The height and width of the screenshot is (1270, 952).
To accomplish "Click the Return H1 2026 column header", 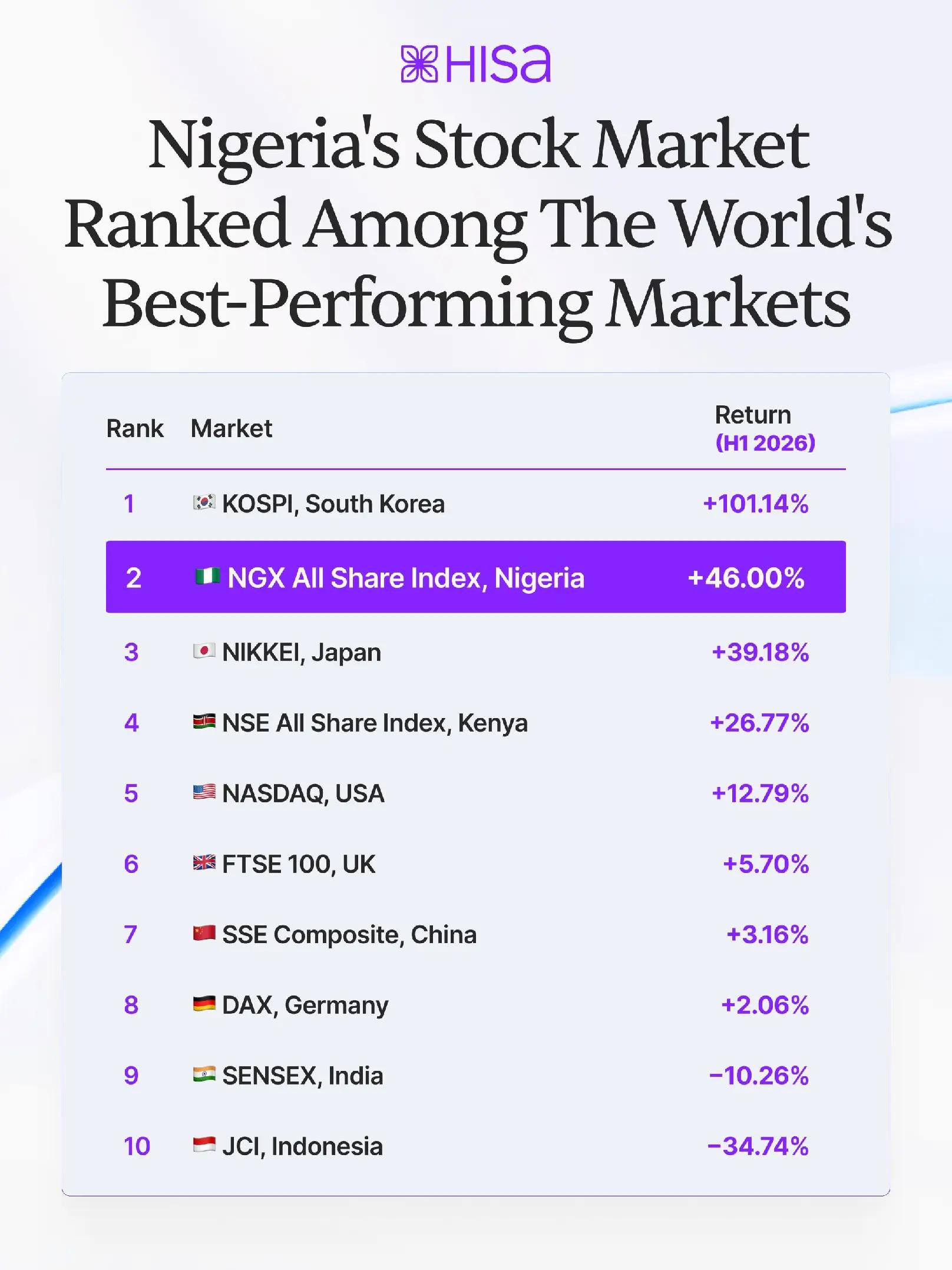I will [765, 428].
